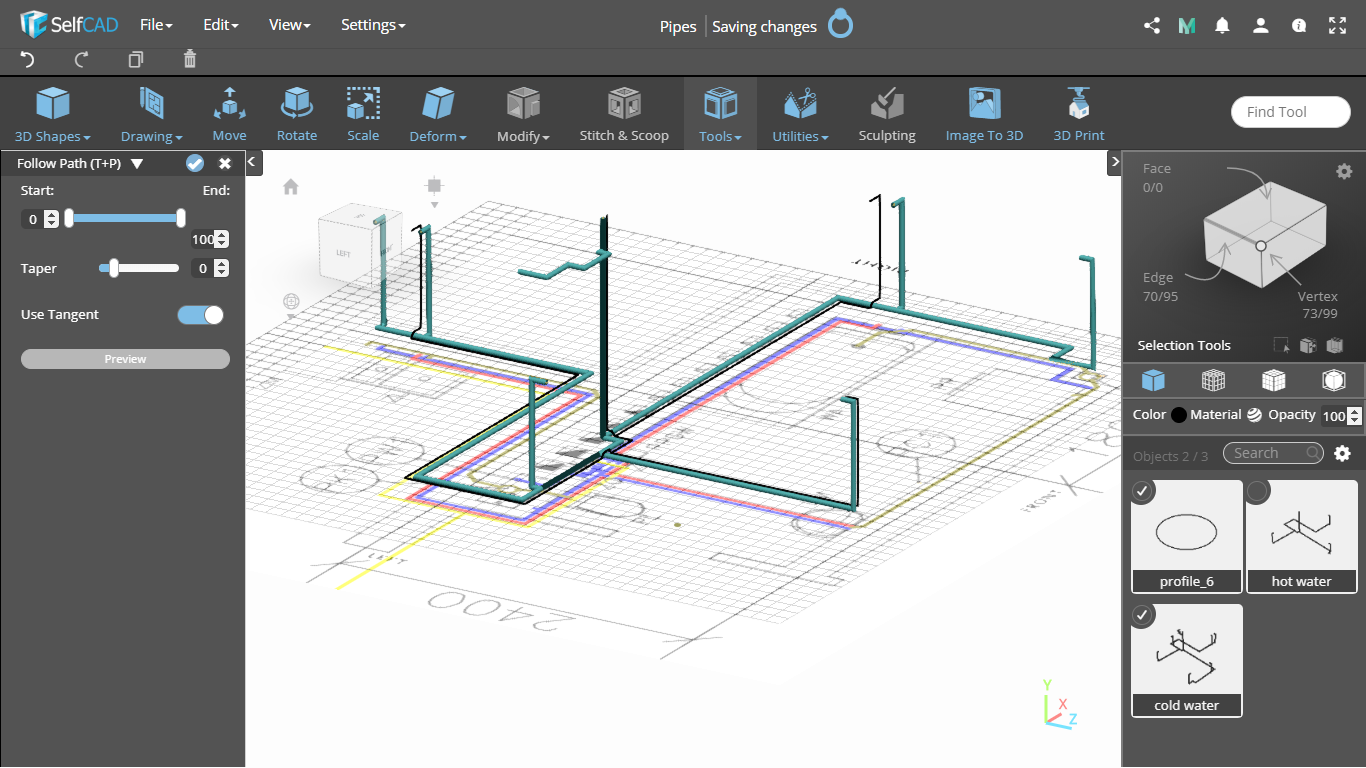Expand the Follow Path title dropdown arrow
Screen dimensions: 1366x768
137,164
